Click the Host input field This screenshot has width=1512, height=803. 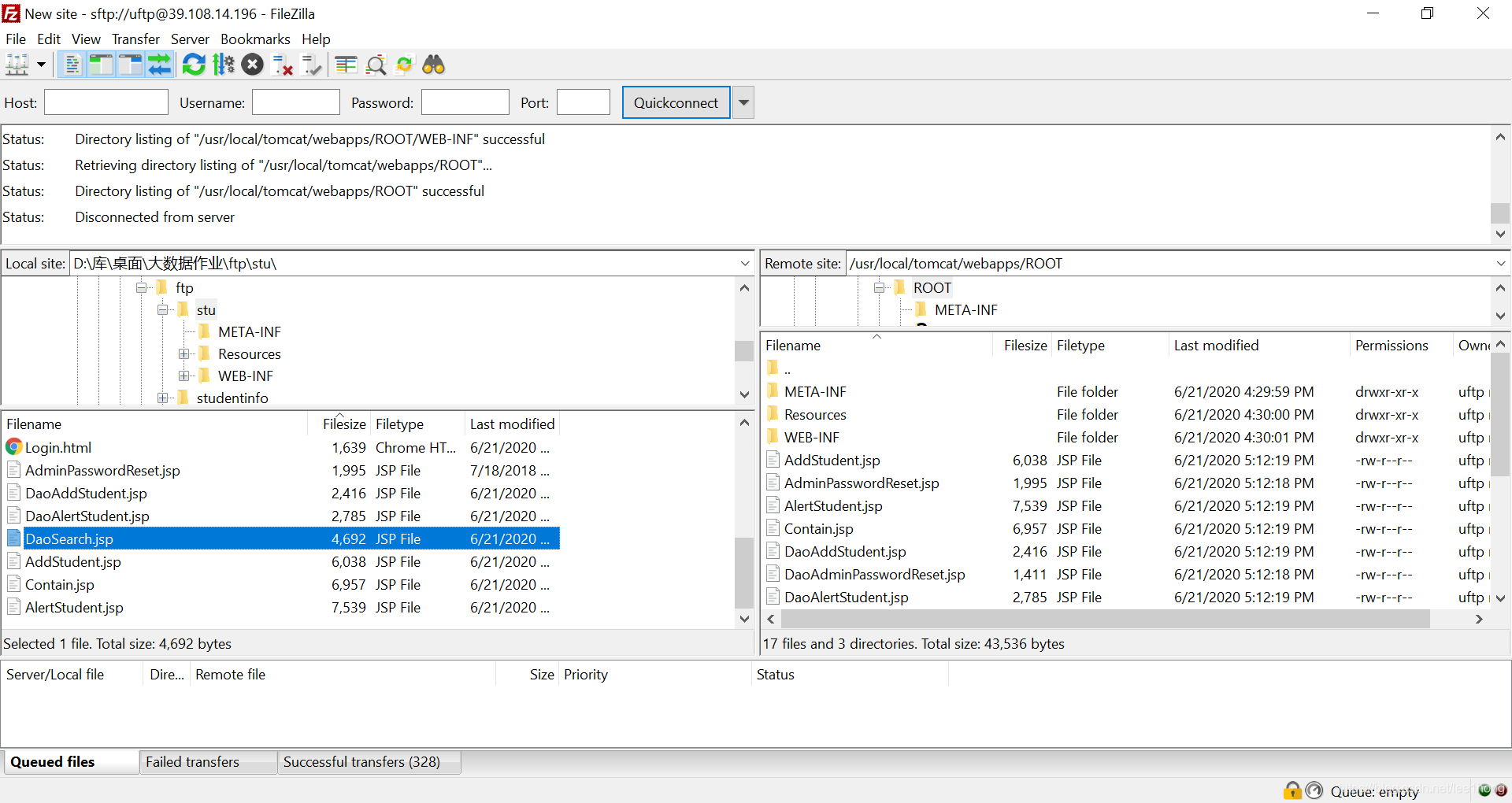pos(106,102)
